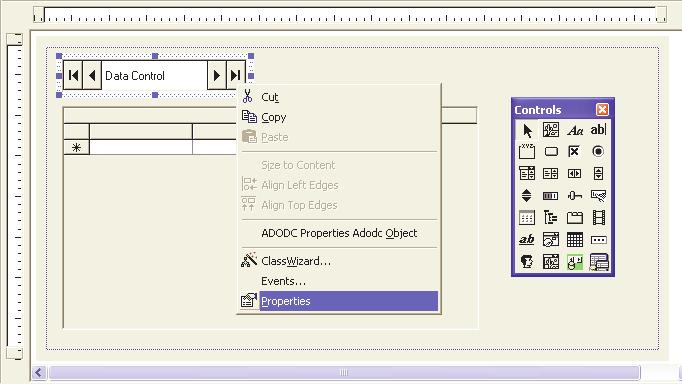
Task: Select the Date Time Picker tool
Action: click(x=551, y=240)
